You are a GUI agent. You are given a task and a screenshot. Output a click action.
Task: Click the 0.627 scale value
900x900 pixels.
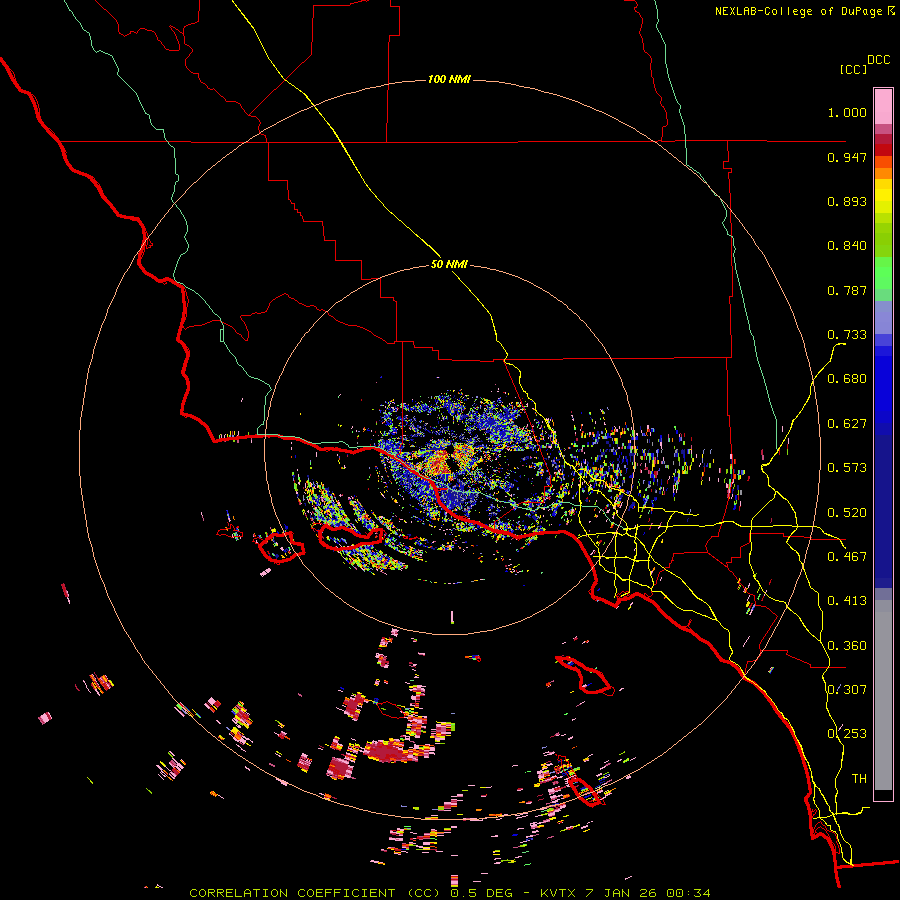click(x=847, y=424)
